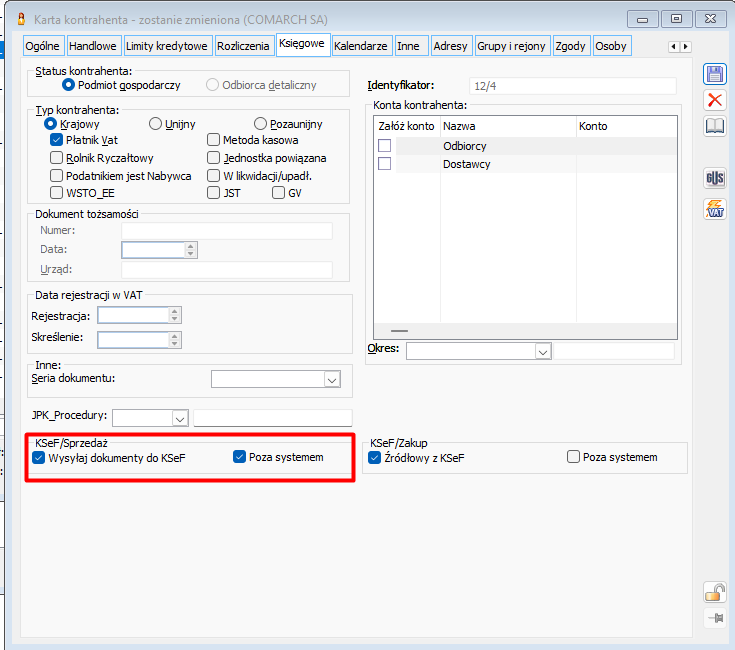The image size is (735, 650).
Task: Click the blue floppy disk save icon
Action: tap(714, 75)
